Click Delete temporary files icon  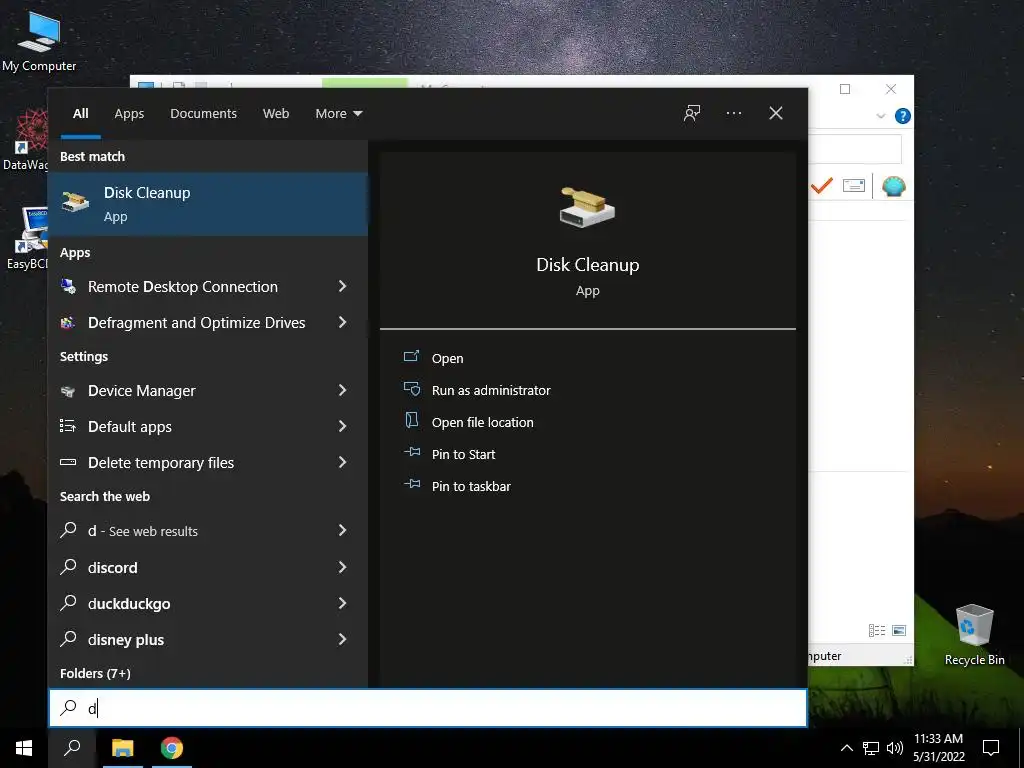click(x=68, y=462)
